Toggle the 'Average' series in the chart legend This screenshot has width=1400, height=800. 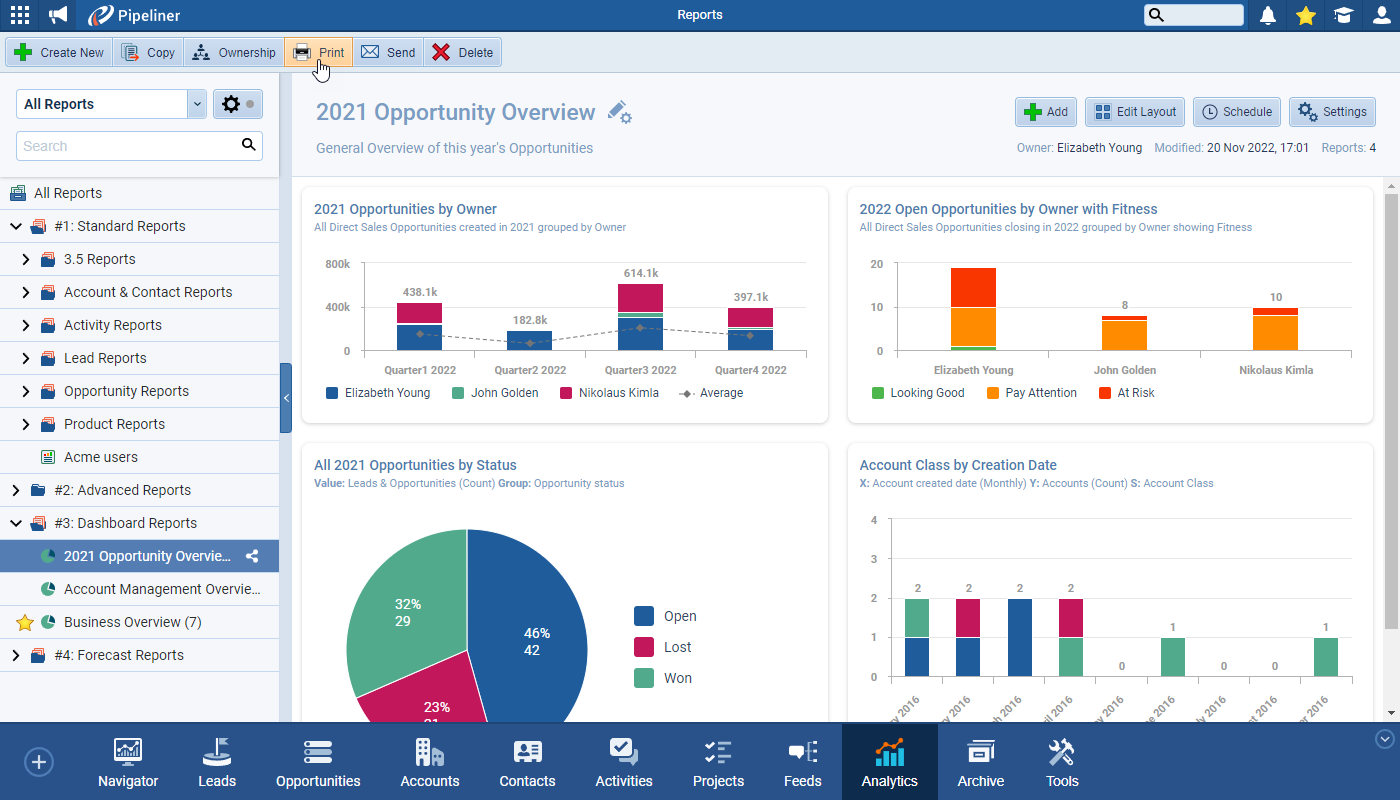[710, 392]
